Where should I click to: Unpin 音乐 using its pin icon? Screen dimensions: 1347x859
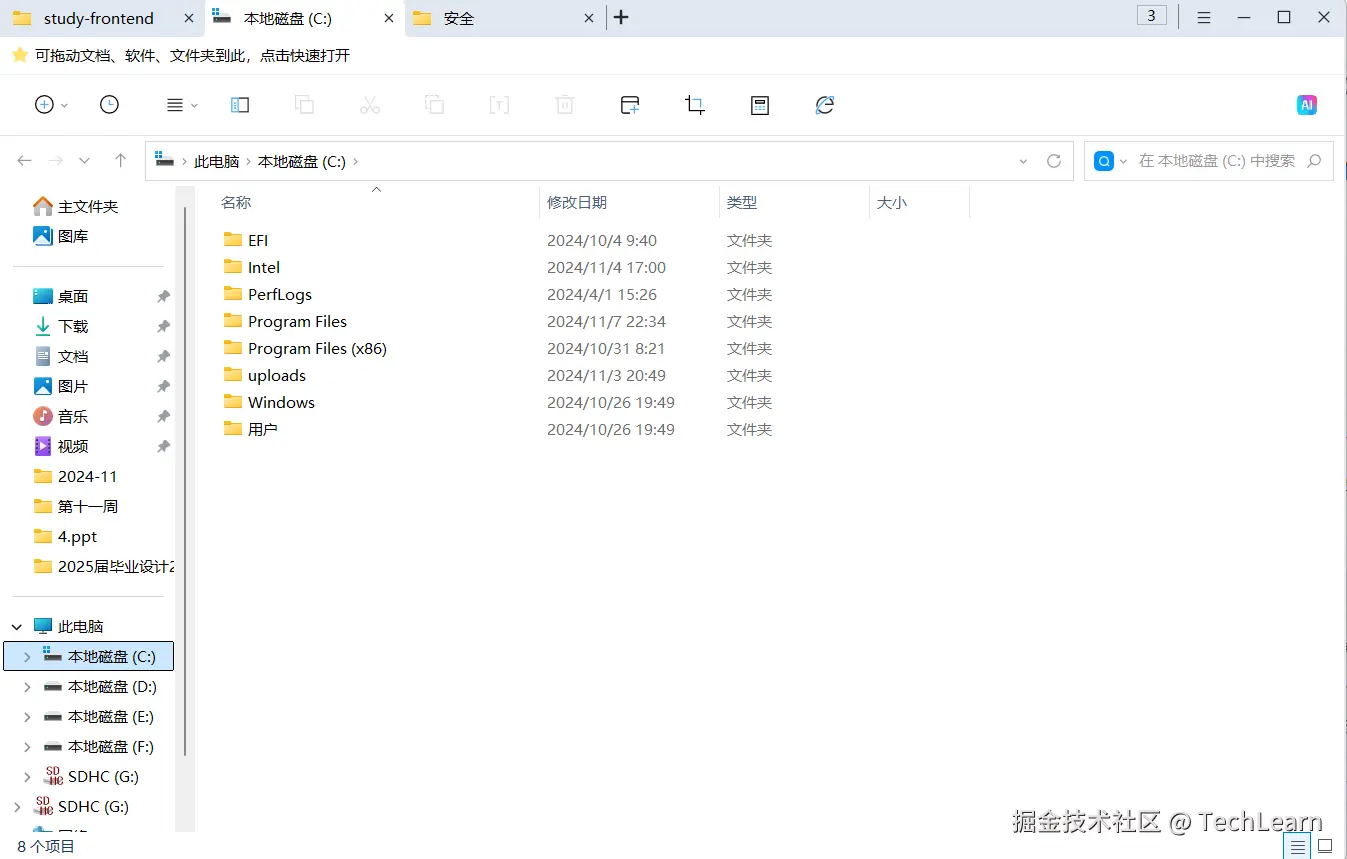pyautogui.click(x=163, y=416)
